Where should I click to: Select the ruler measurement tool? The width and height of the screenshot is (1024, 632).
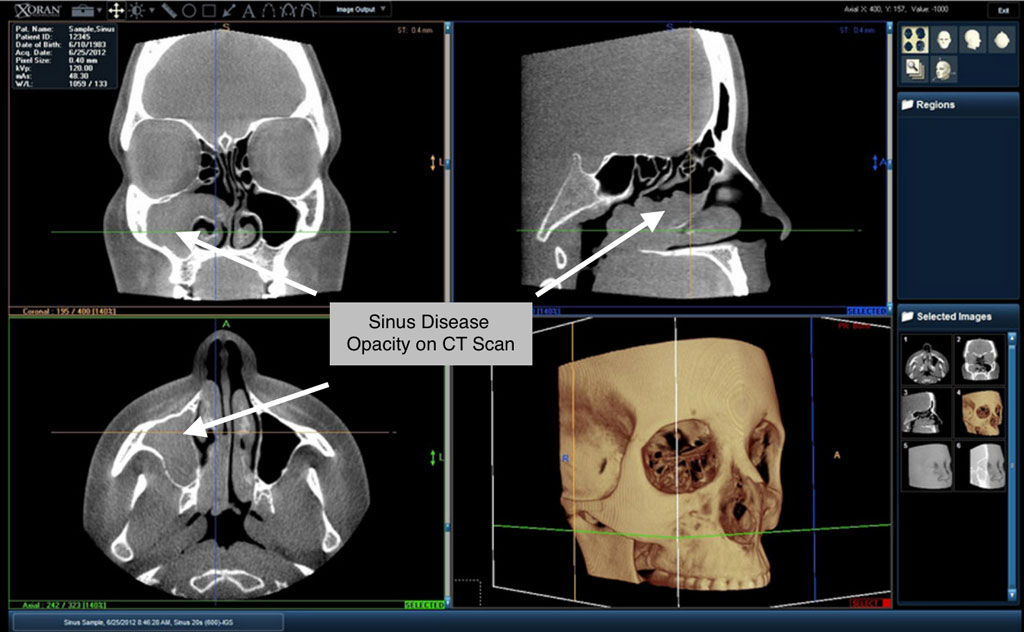point(169,10)
